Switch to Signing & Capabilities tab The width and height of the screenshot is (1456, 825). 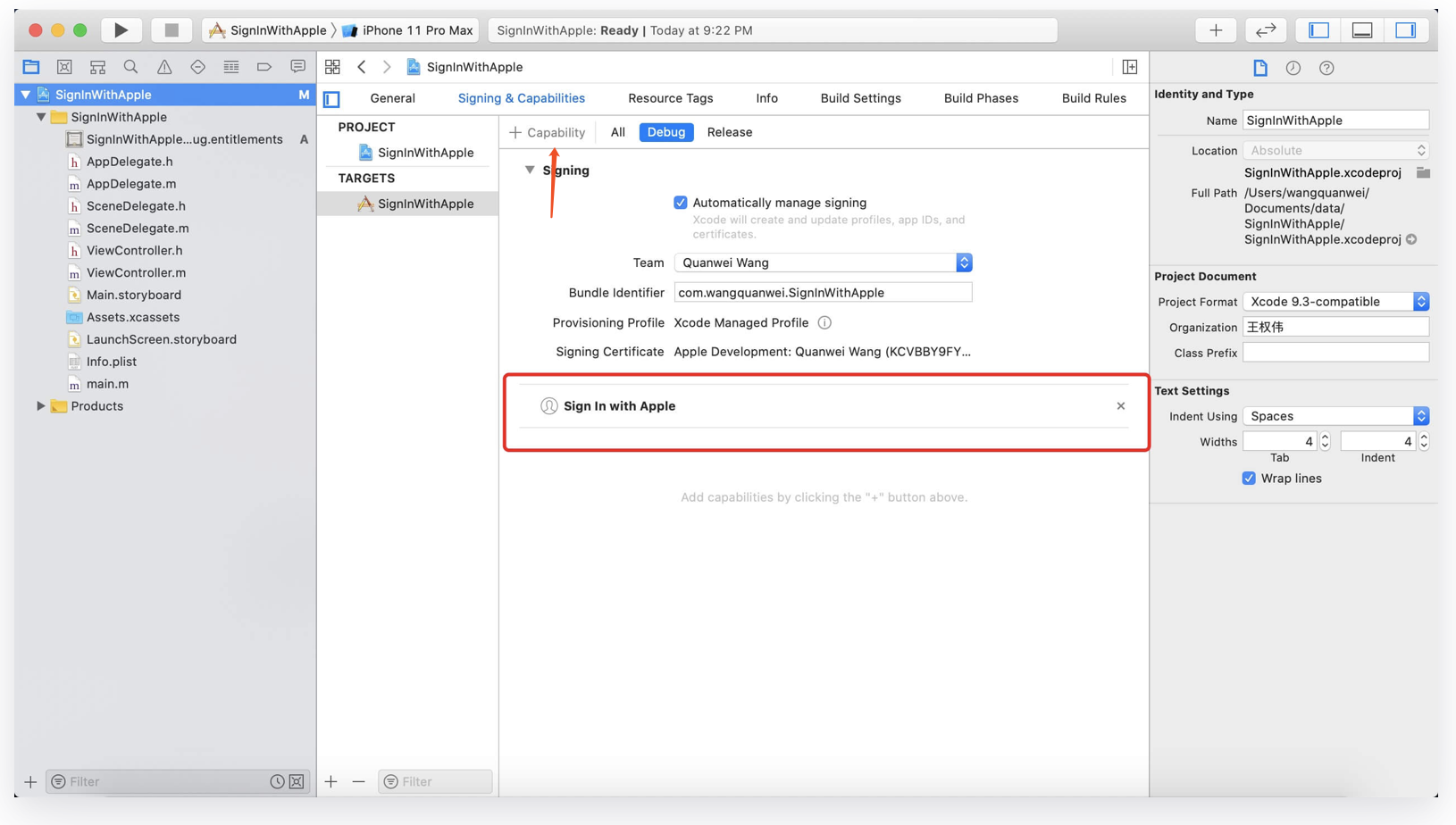pos(522,98)
